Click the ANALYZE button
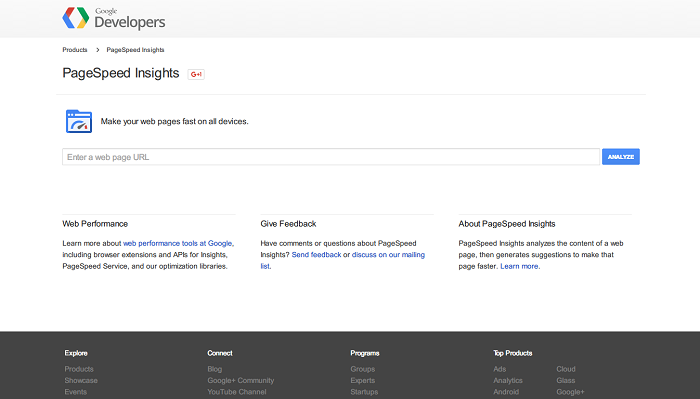 click(621, 157)
